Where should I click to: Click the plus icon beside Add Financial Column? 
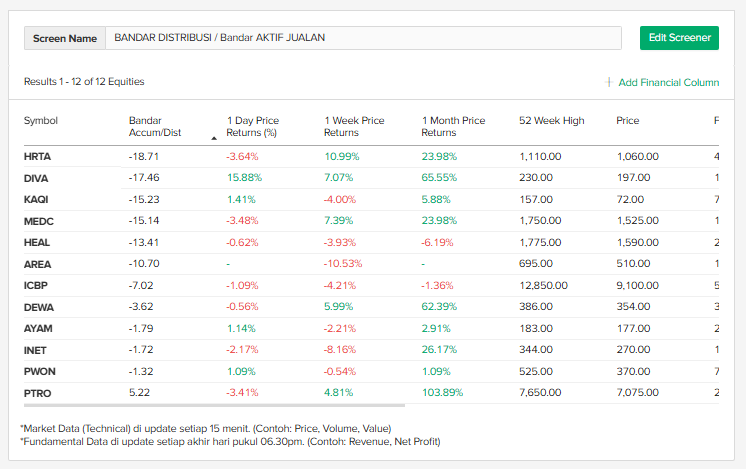609,82
